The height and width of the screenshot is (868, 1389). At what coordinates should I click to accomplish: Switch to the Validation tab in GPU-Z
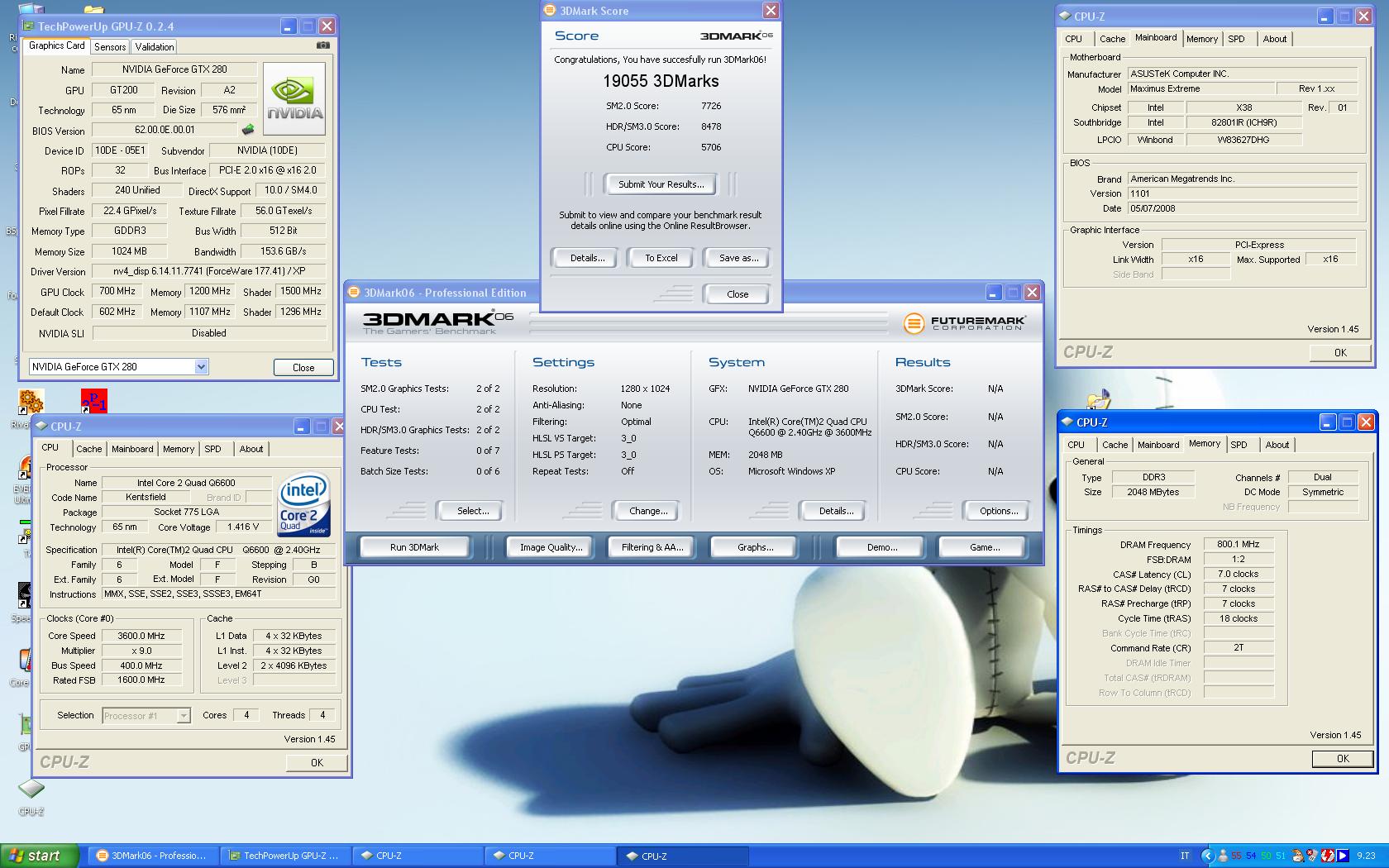[x=155, y=47]
